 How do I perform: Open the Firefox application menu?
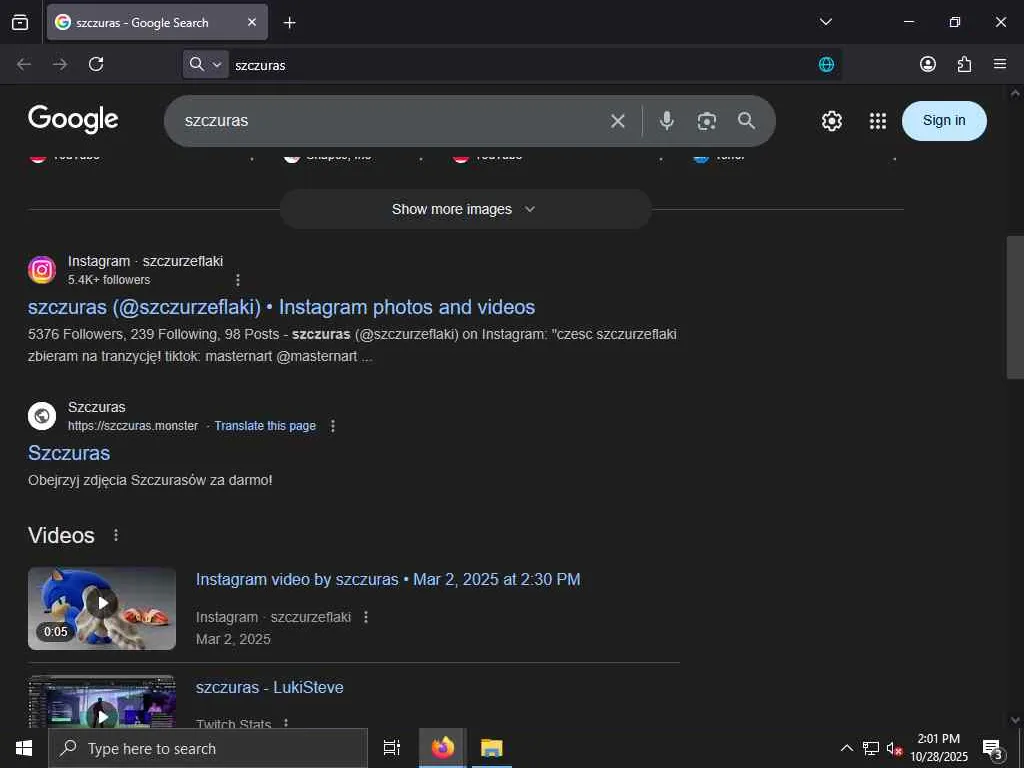pos(1000,64)
